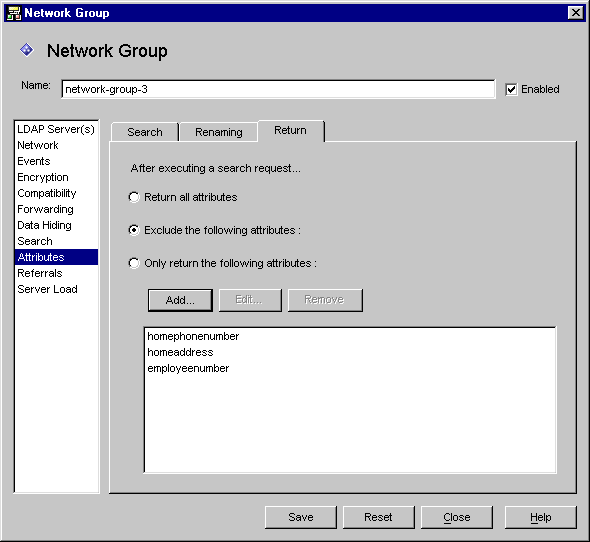Click the Reset button

[x=379, y=517]
